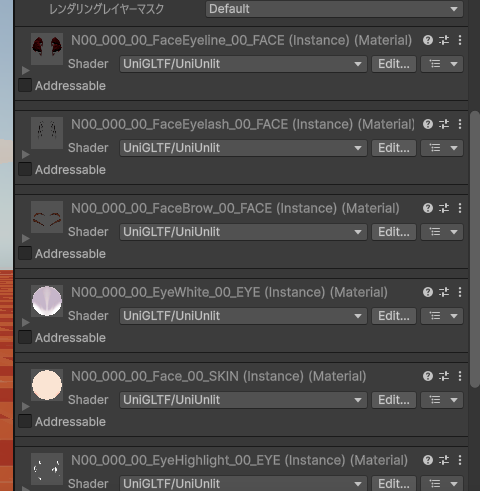Open help for the FaceEyeline material
The width and height of the screenshot is (480, 491).
click(428, 40)
